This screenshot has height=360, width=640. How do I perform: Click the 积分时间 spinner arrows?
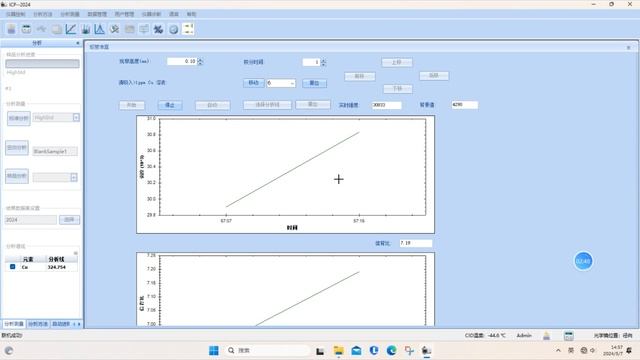[x=323, y=62]
